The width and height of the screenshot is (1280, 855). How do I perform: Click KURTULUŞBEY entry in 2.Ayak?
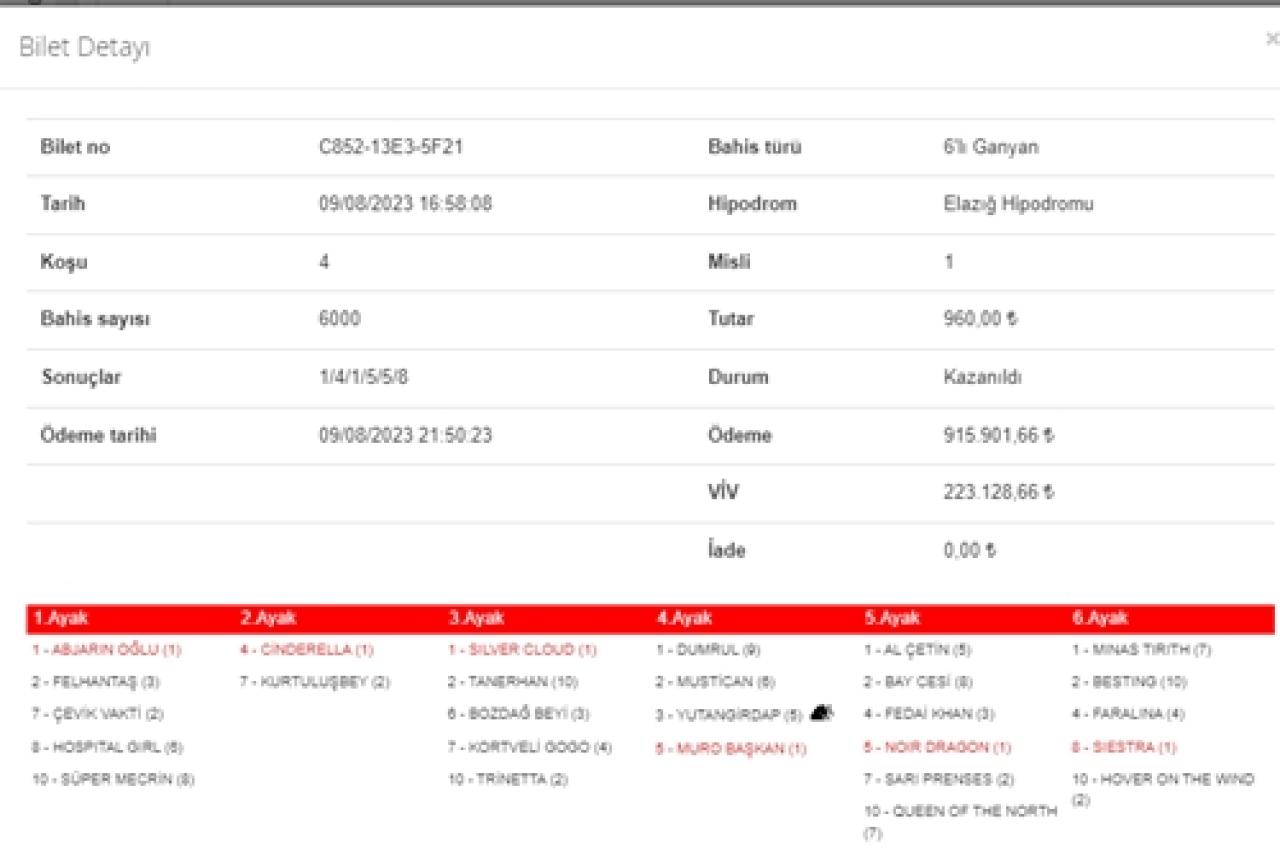(x=315, y=683)
